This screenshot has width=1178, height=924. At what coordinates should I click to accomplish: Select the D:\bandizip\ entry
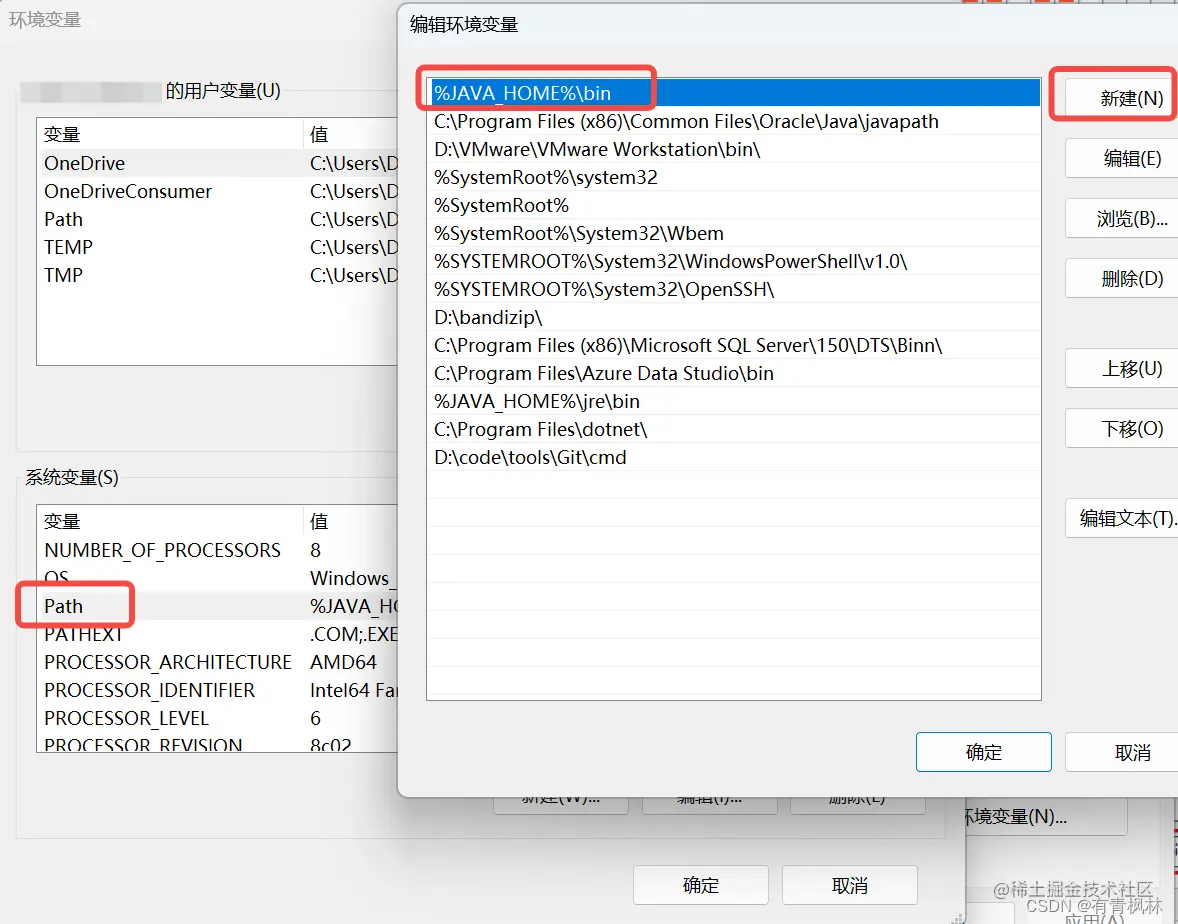pos(735,317)
